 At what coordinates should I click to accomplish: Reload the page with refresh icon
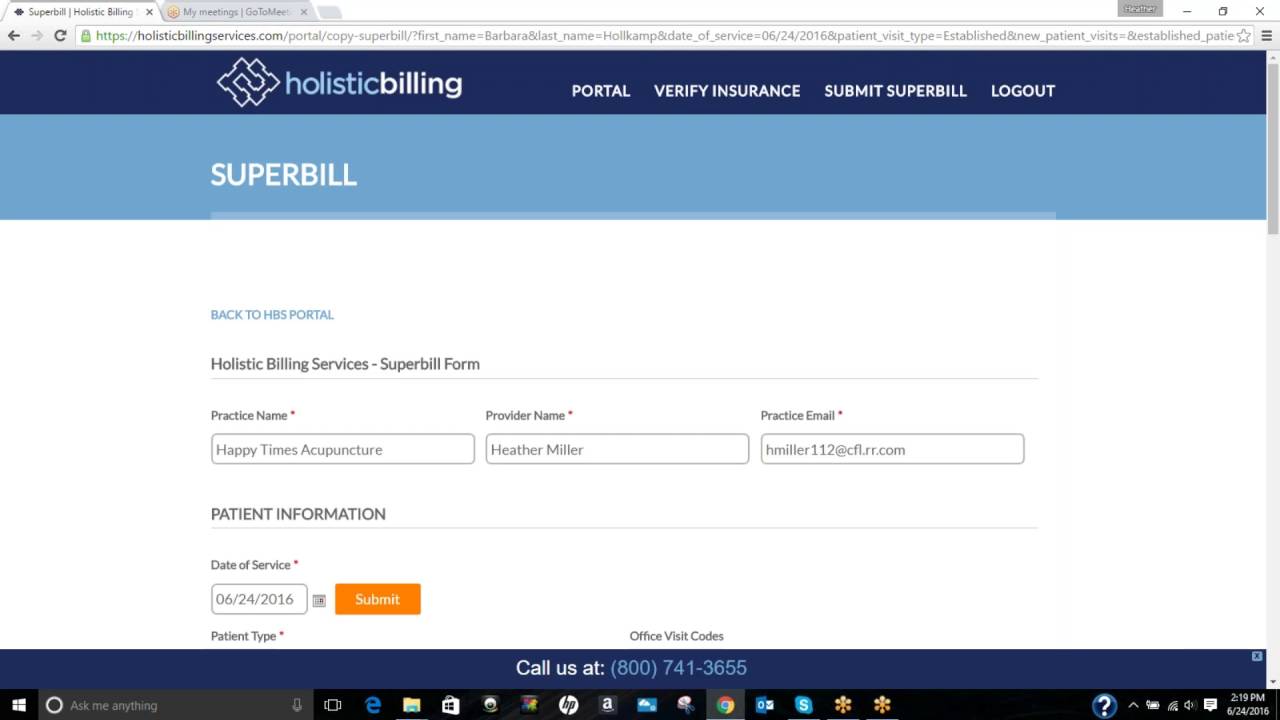point(60,35)
